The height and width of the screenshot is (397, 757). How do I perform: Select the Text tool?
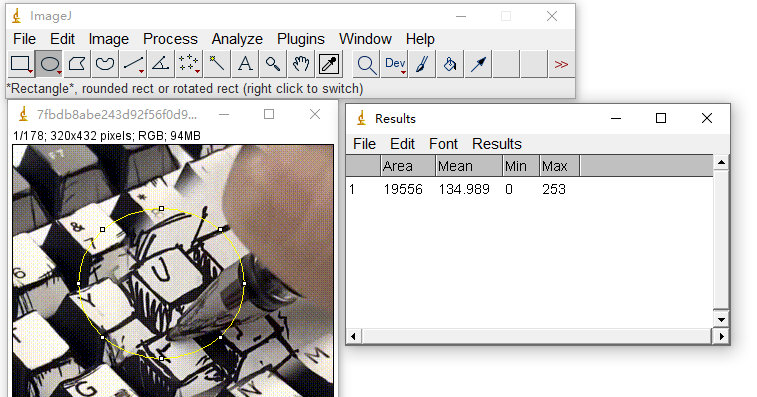coord(245,64)
